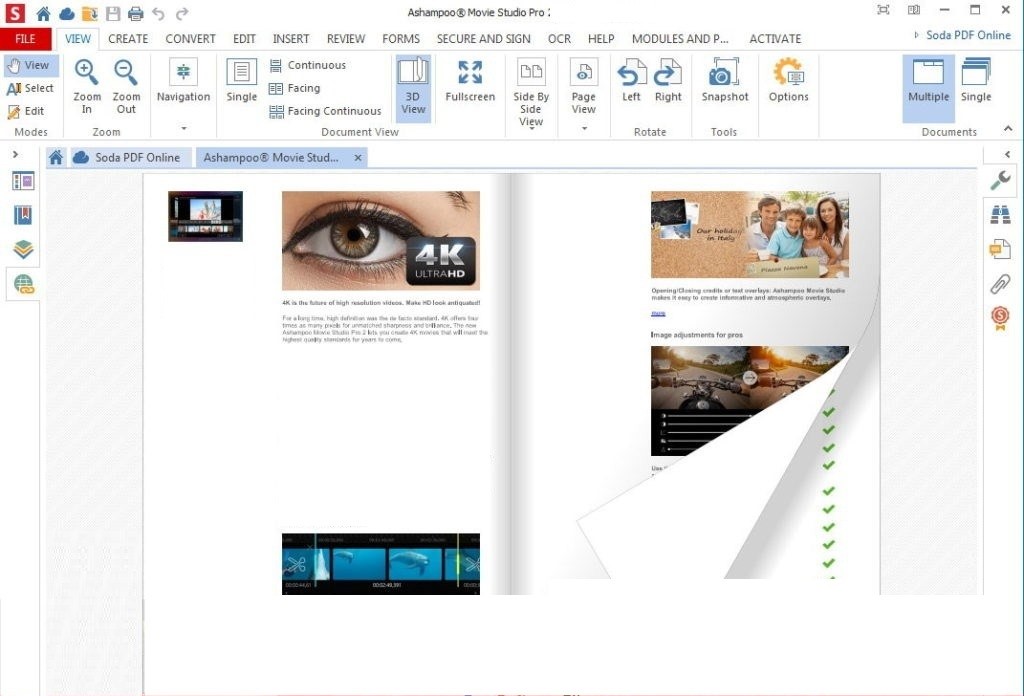Click the movie editor thumbnail image
This screenshot has width=1024, height=696.
click(x=205, y=216)
